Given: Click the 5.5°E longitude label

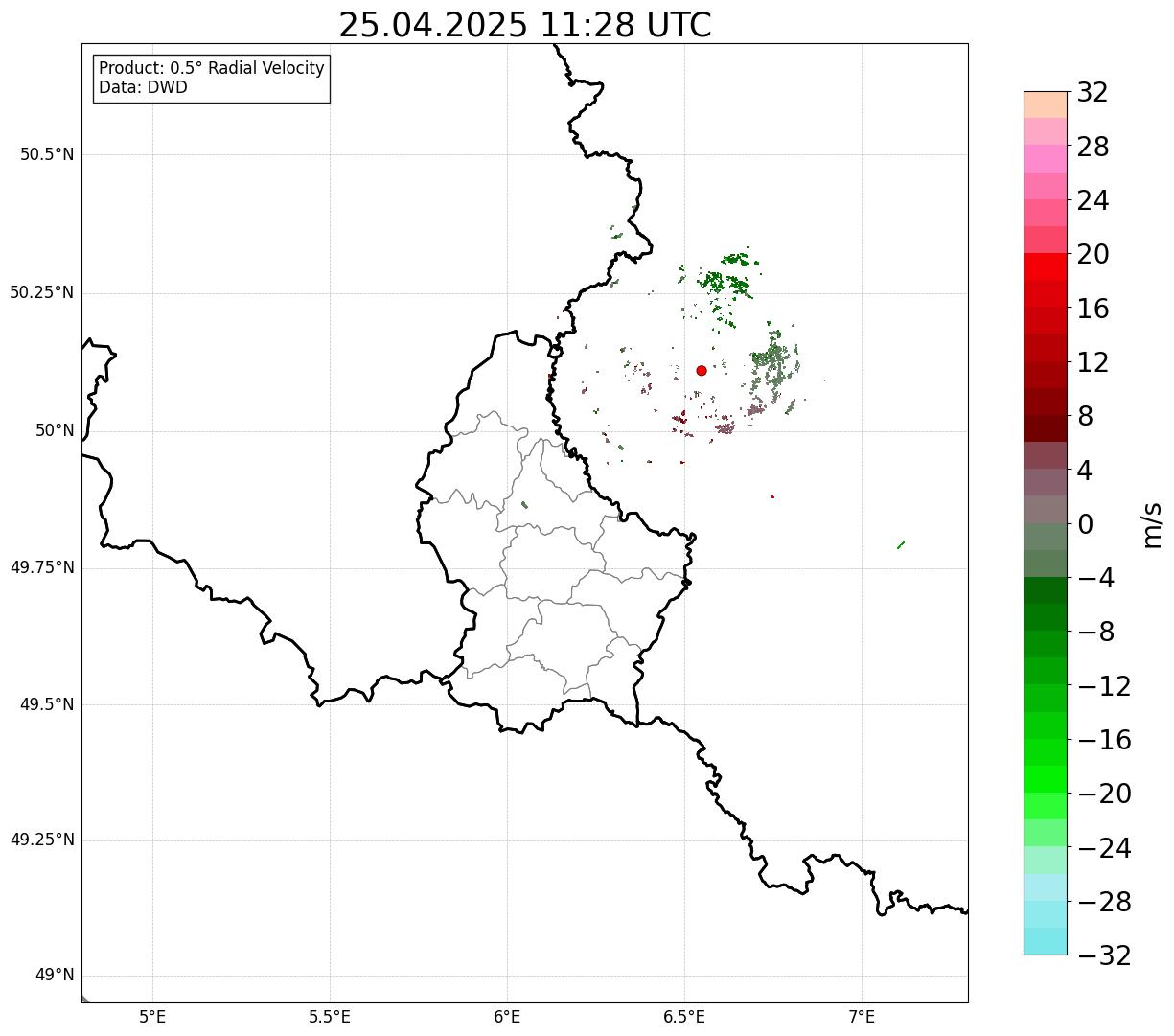Looking at the screenshot, I should [330, 1016].
